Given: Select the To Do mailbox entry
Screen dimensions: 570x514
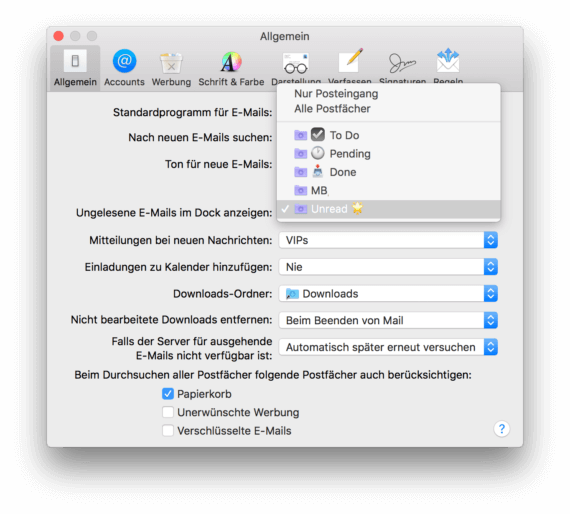Looking at the screenshot, I should (x=389, y=135).
